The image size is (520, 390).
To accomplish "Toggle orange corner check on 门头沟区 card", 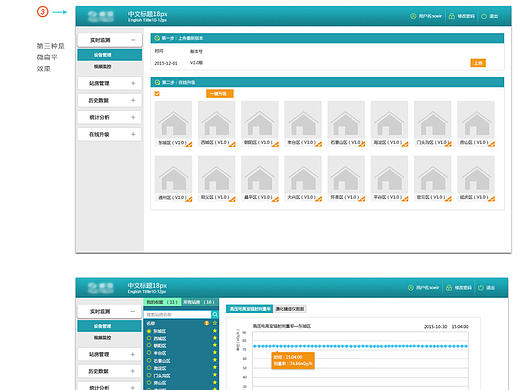I will (x=448, y=144).
